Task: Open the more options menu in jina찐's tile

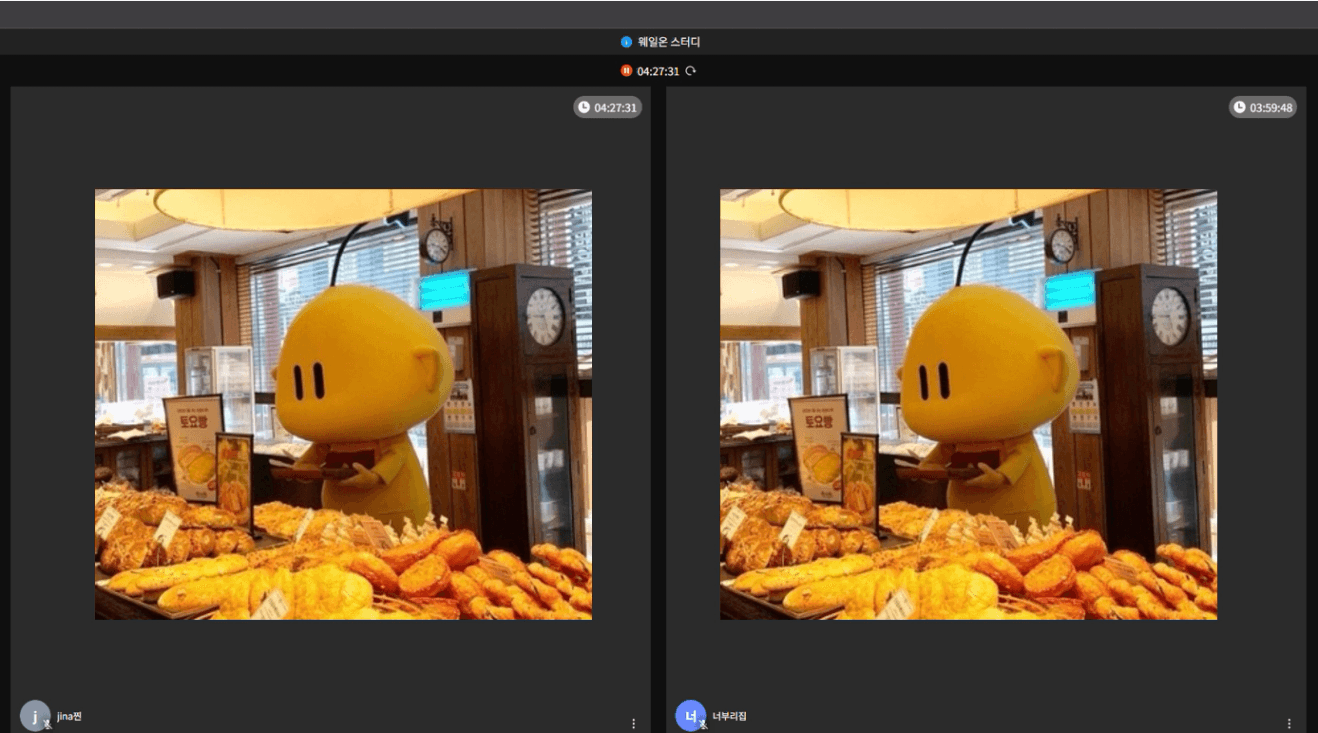Action: click(x=633, y=723)
